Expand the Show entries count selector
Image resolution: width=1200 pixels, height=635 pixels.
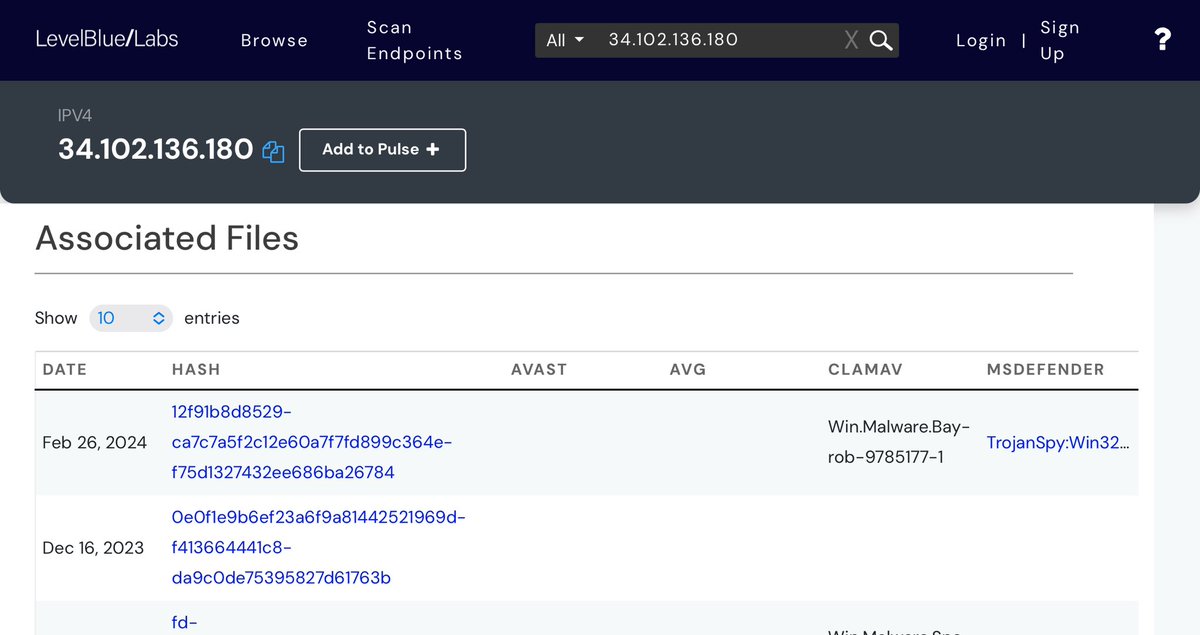pos(131,318)
